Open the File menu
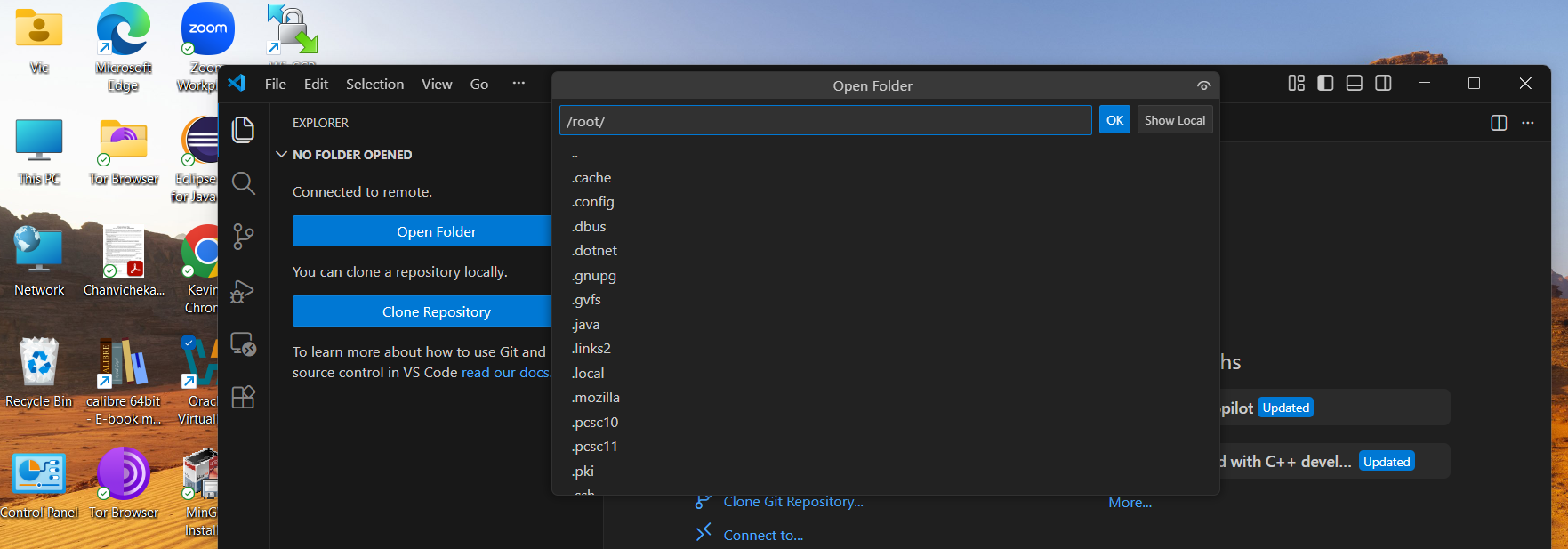Screen dimensions: 1568x549 pos(276,84)
